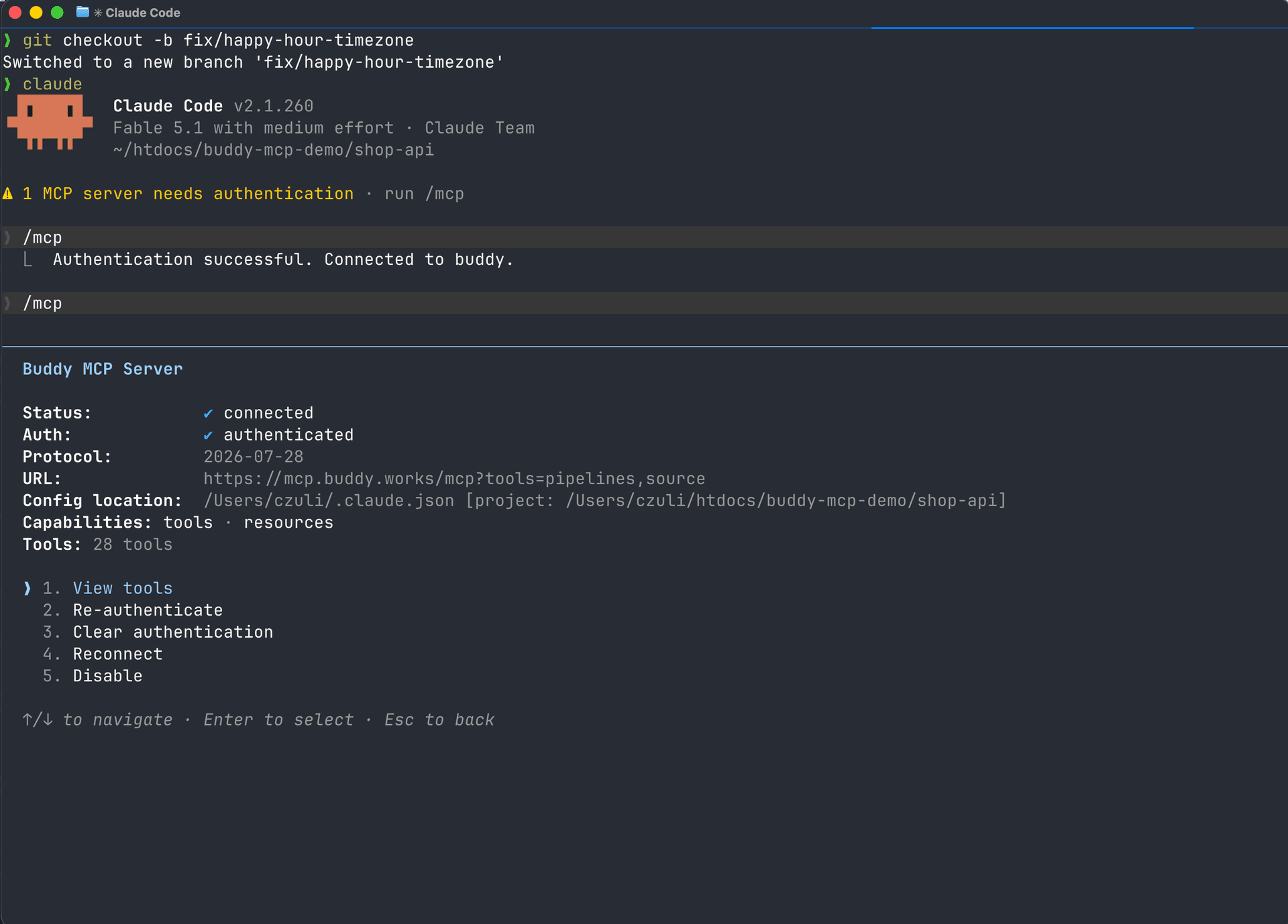The image size is (1288, 924).
Task: Click the MCP server needs authentication warning
Action: [x=188, y=194]
